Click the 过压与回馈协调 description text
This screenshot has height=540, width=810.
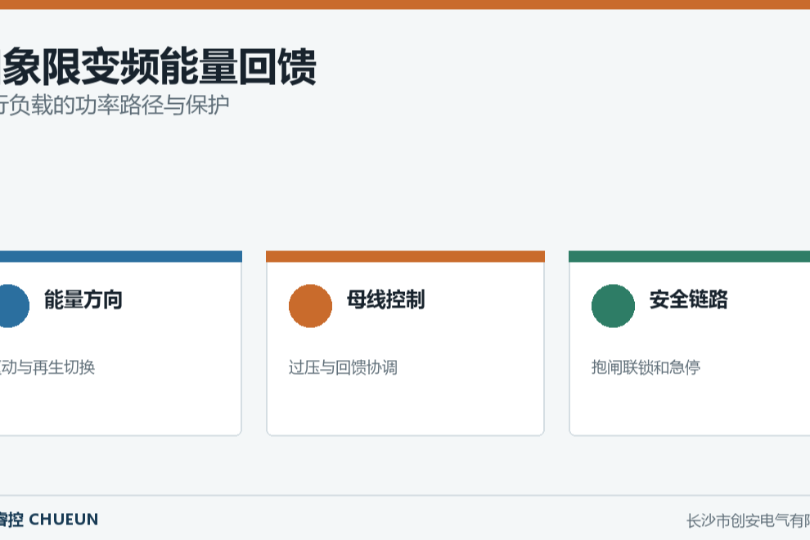tap(343, 367)
